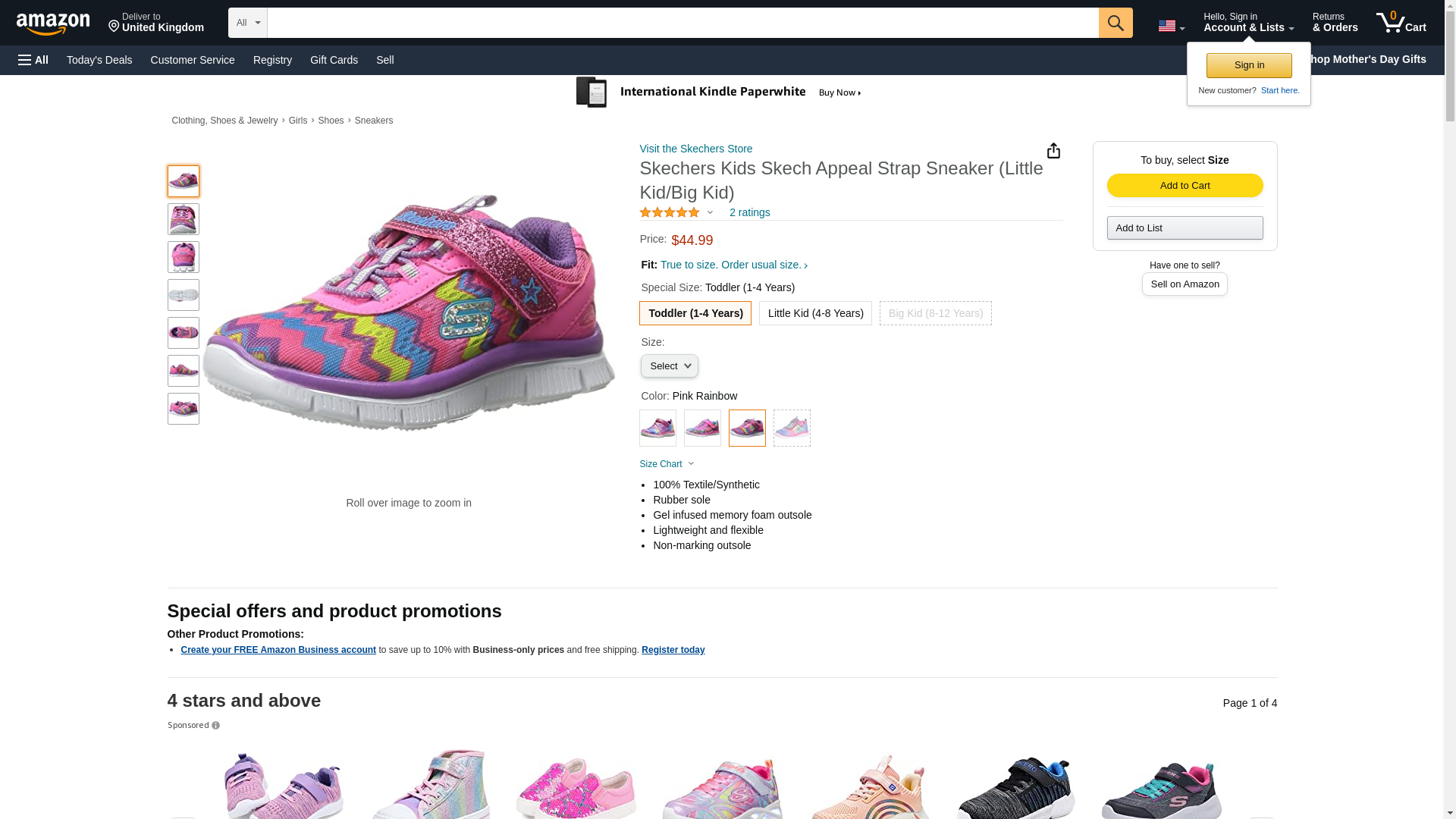The image size is (1456, 819).
Task: Open Today's Deals menu item
Action: click(99, 60)
